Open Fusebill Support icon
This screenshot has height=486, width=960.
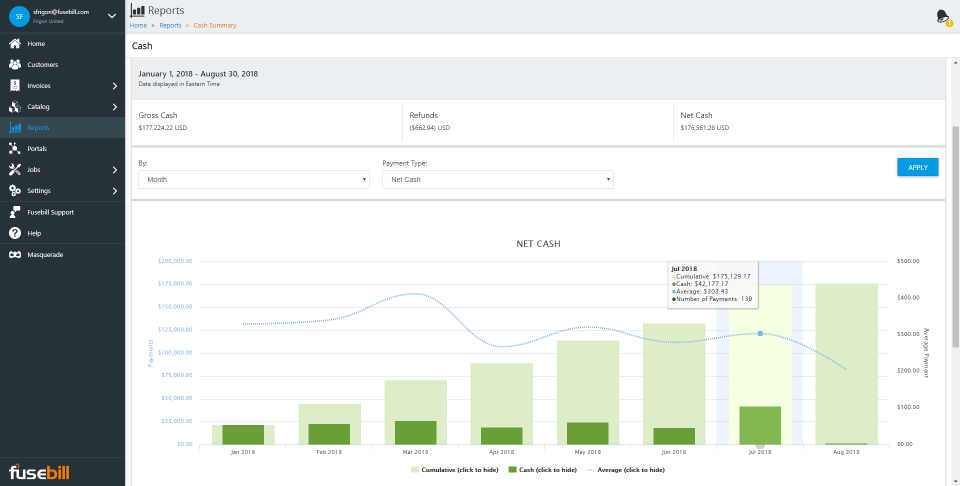pos(15,212)
